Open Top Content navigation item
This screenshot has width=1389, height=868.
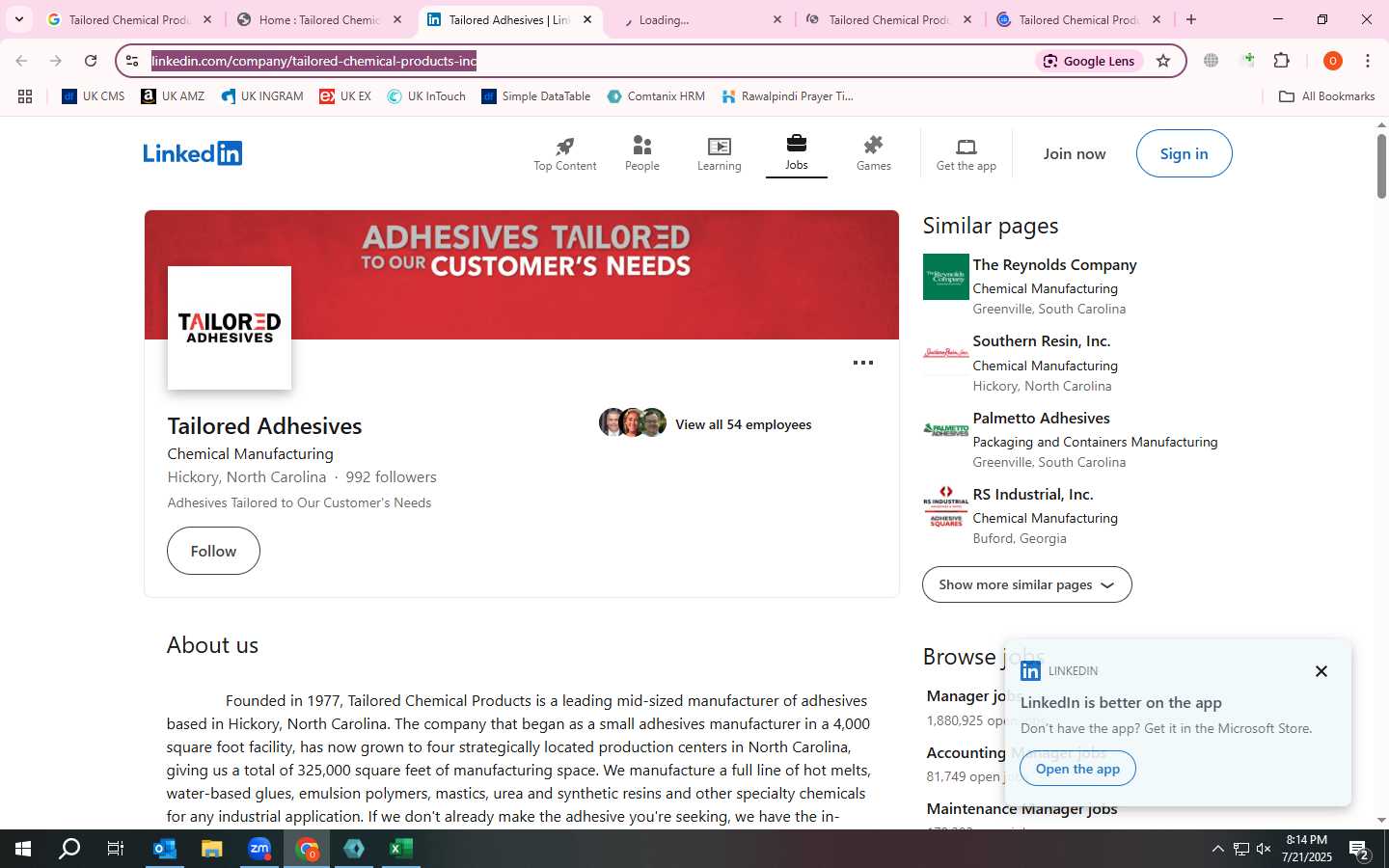click(x=565, y=153)
